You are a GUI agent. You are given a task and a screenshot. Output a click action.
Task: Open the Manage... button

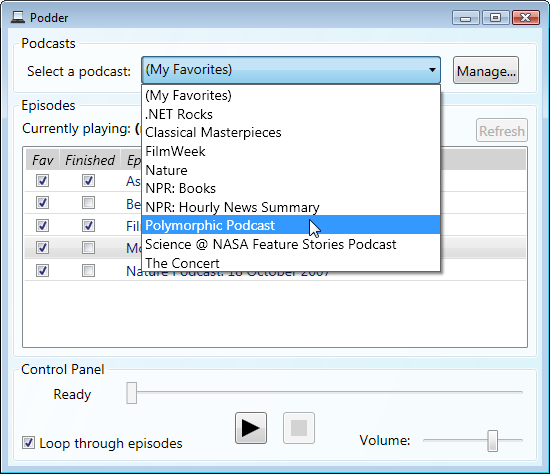(486, 71)
